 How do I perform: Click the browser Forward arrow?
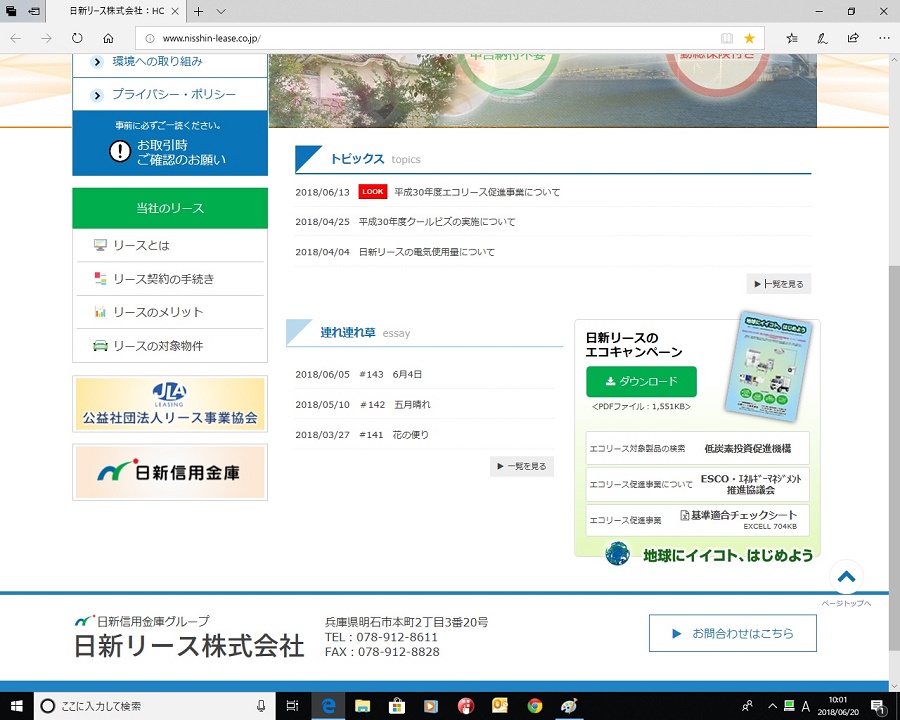[x=46, y=38]
